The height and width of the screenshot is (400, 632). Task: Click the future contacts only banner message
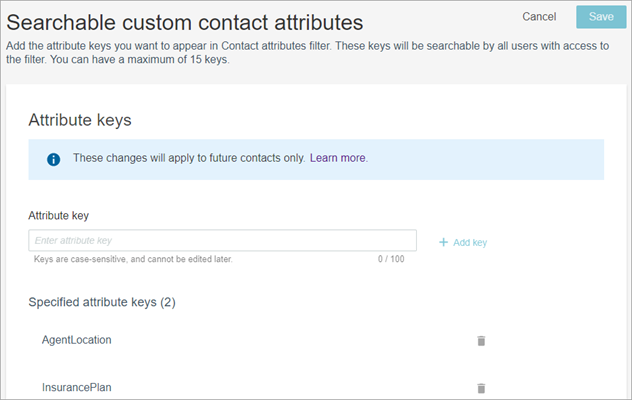pyautogui.click(x=190, y=158)
